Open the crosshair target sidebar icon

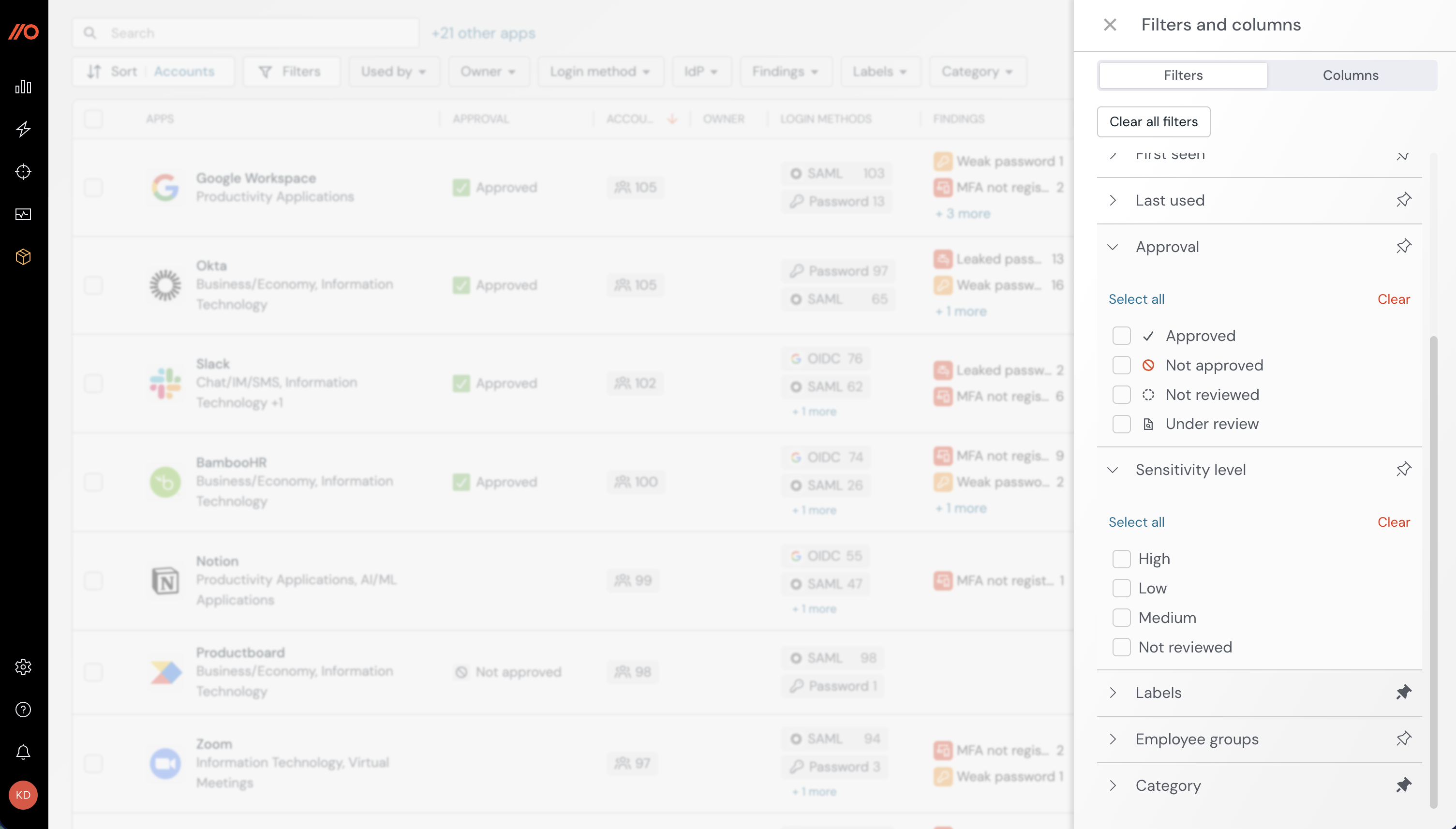click(23, 171)
